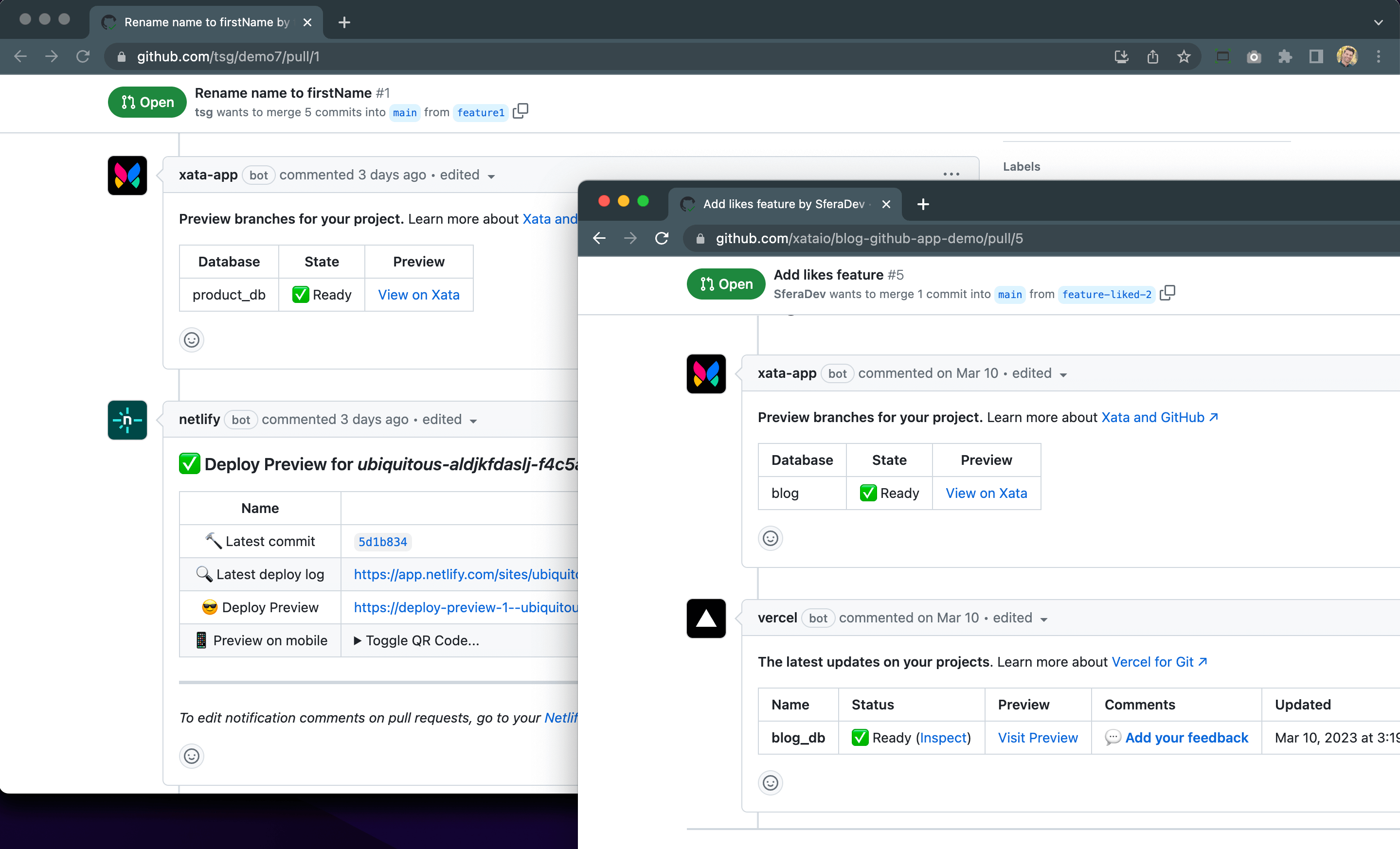Image resolution: width=1400 pixels, height=849 pixels.
Task: Toggle the browser side panel icon
Action: [x=1316, y=57]
